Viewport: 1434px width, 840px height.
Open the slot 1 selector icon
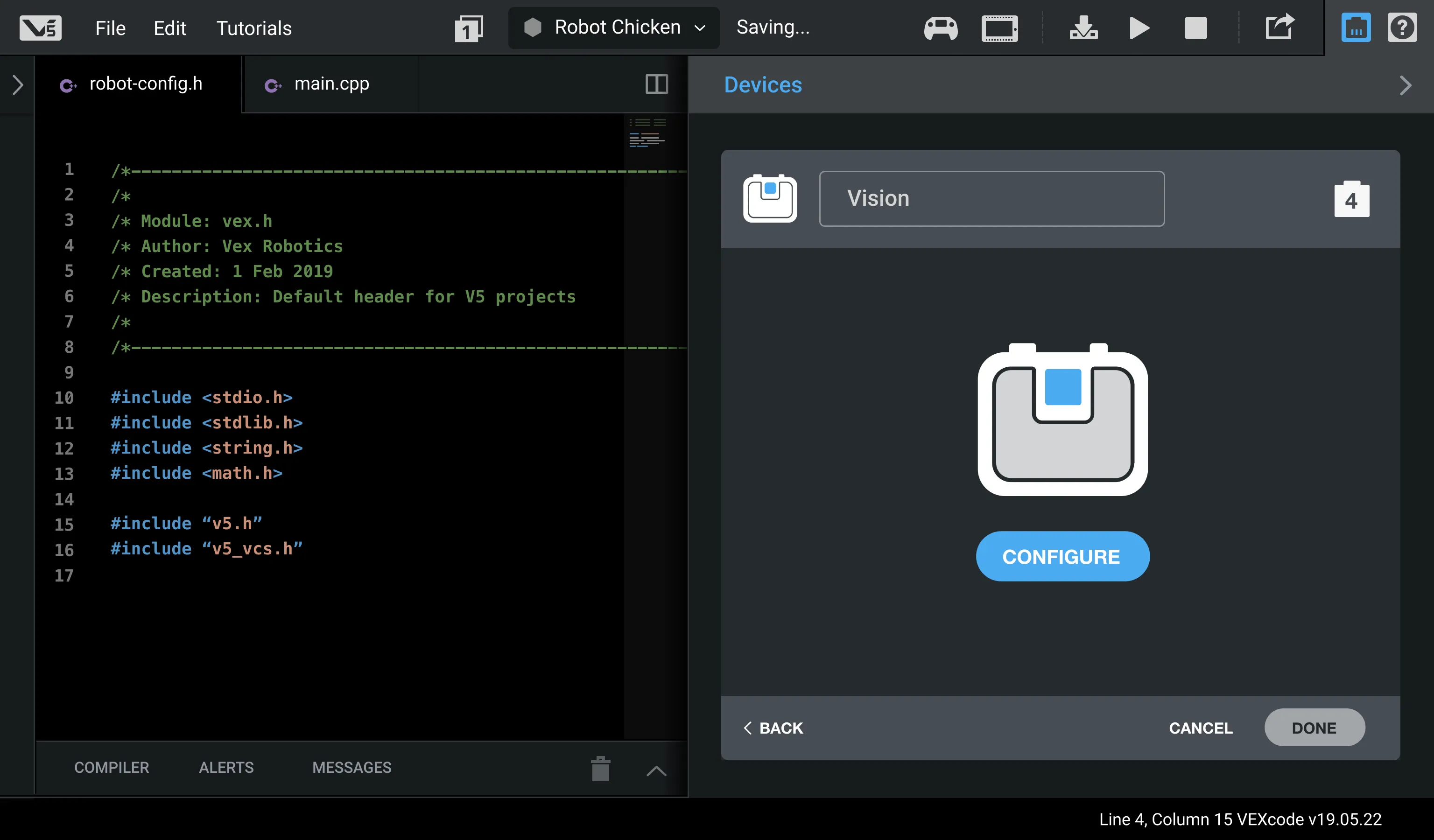point(468,28)
